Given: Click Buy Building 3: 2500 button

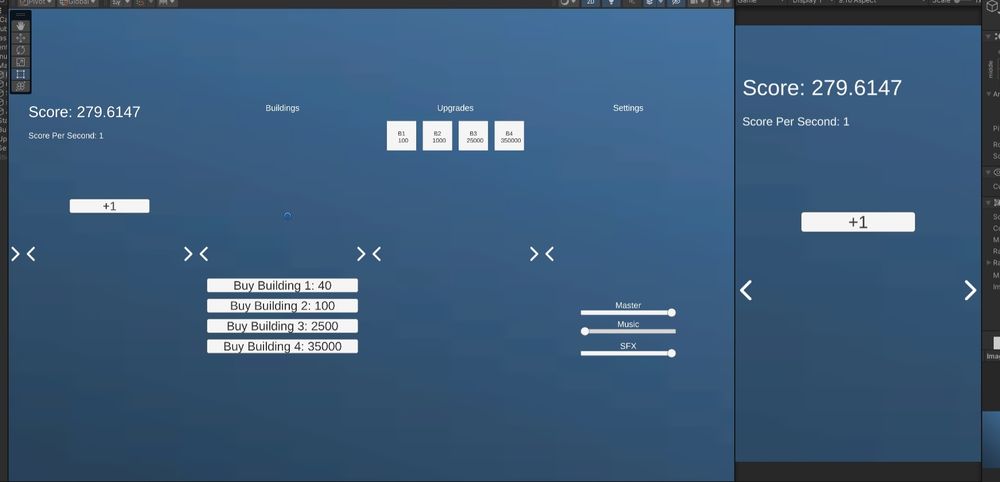Looking at the screenshot, I should click(x=282, y=326).
